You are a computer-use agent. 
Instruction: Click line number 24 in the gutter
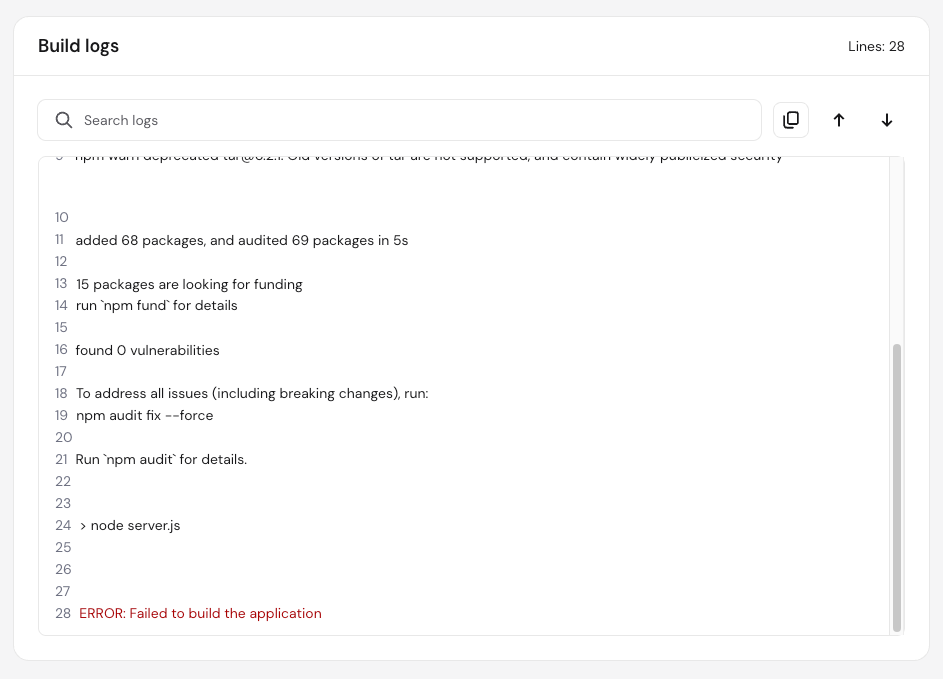pyautogui.click(x=62, y=525)
